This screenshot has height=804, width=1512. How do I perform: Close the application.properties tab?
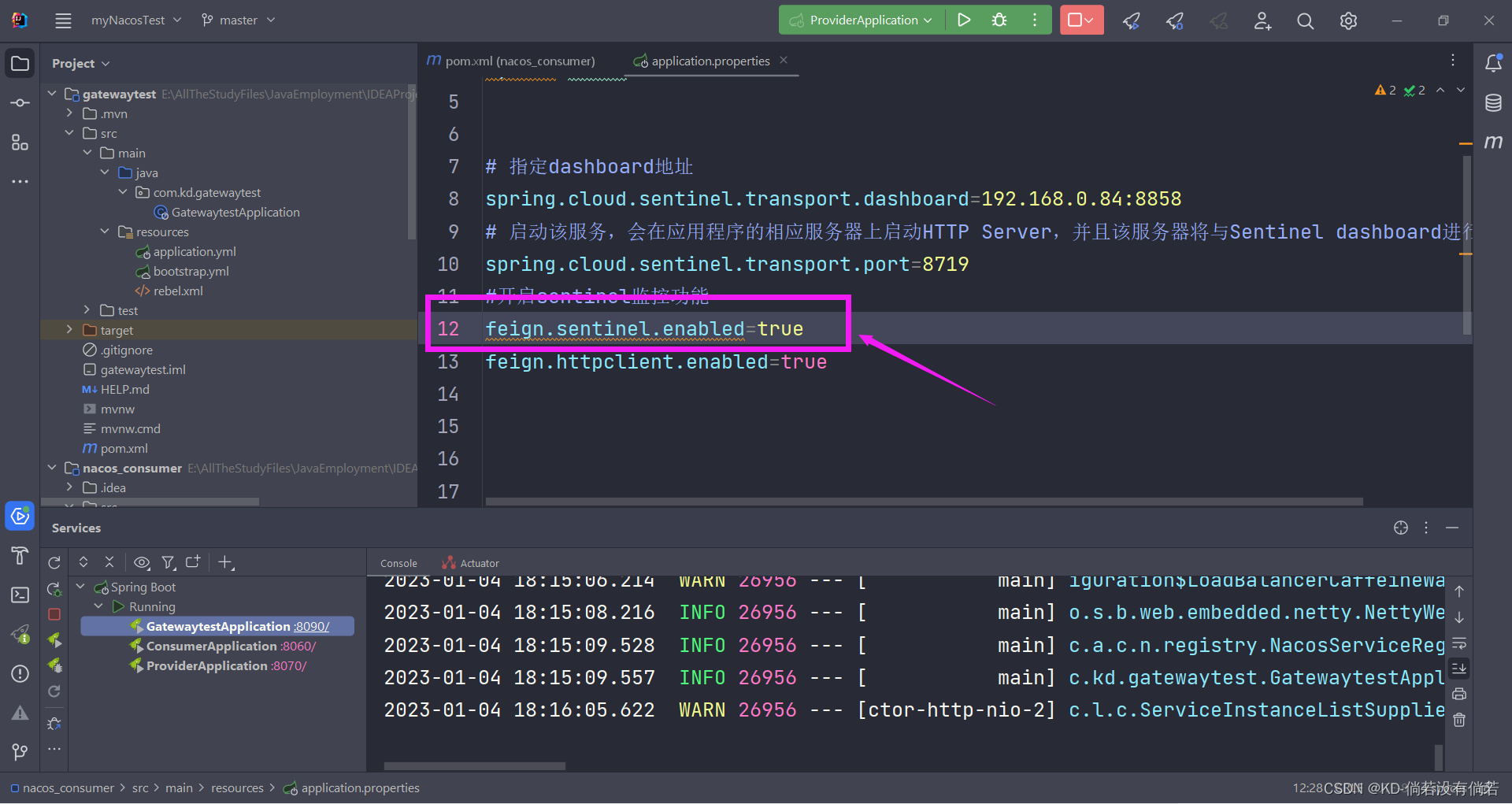tap(784, 60)
